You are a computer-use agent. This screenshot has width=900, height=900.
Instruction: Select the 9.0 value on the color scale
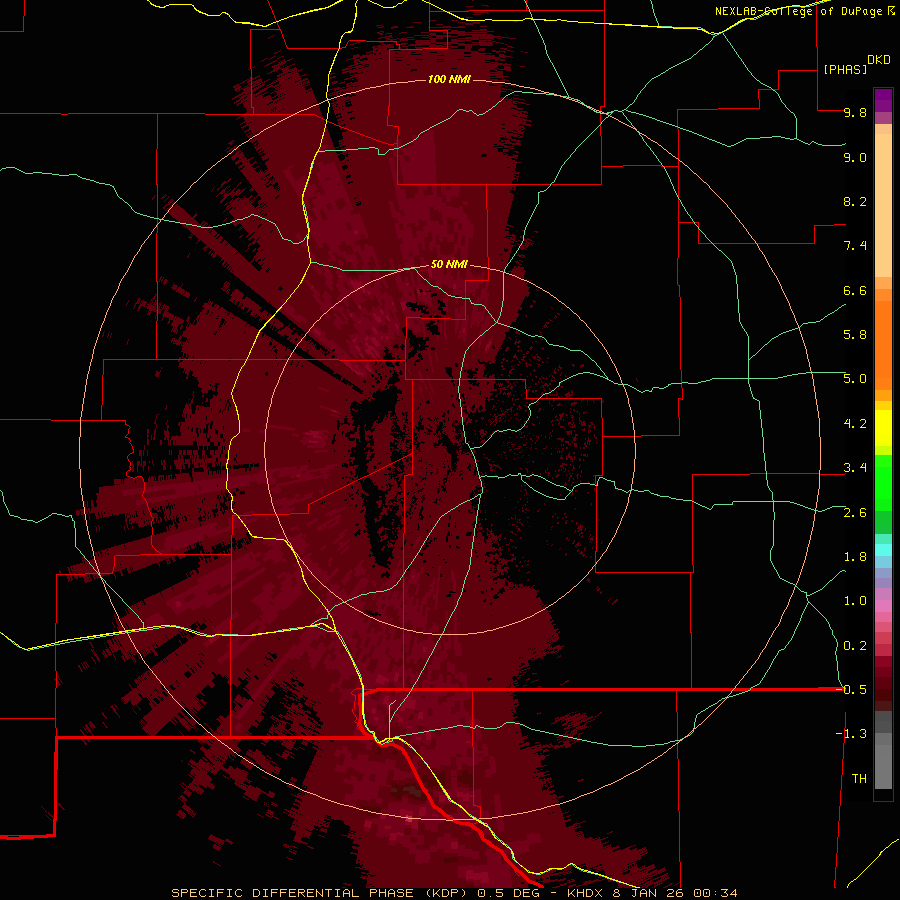[x=855, y=157]
